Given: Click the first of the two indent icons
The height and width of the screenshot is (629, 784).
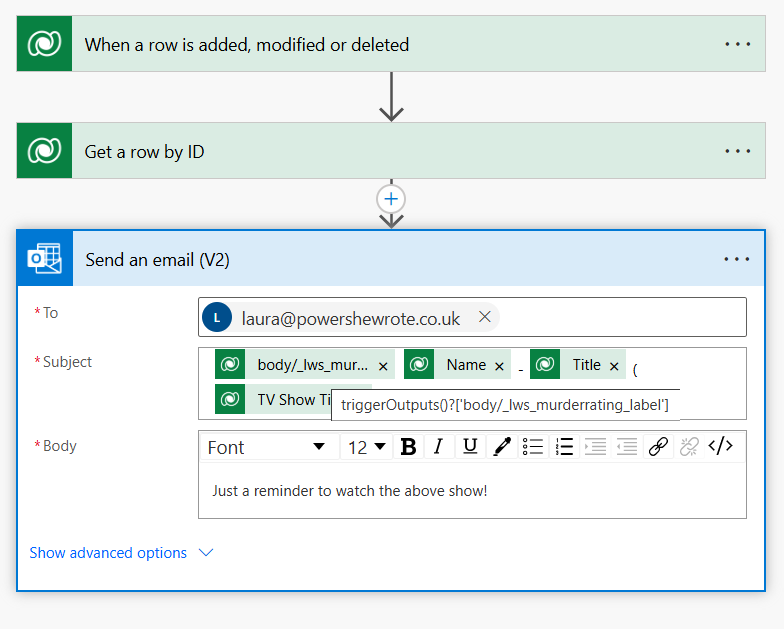Looking at the screenshot, I should [595, 446].
